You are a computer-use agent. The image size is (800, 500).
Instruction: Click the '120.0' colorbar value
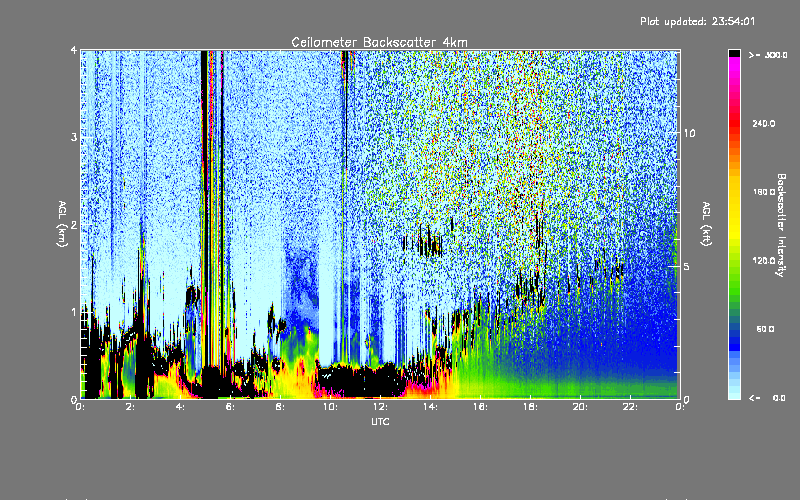764,260
